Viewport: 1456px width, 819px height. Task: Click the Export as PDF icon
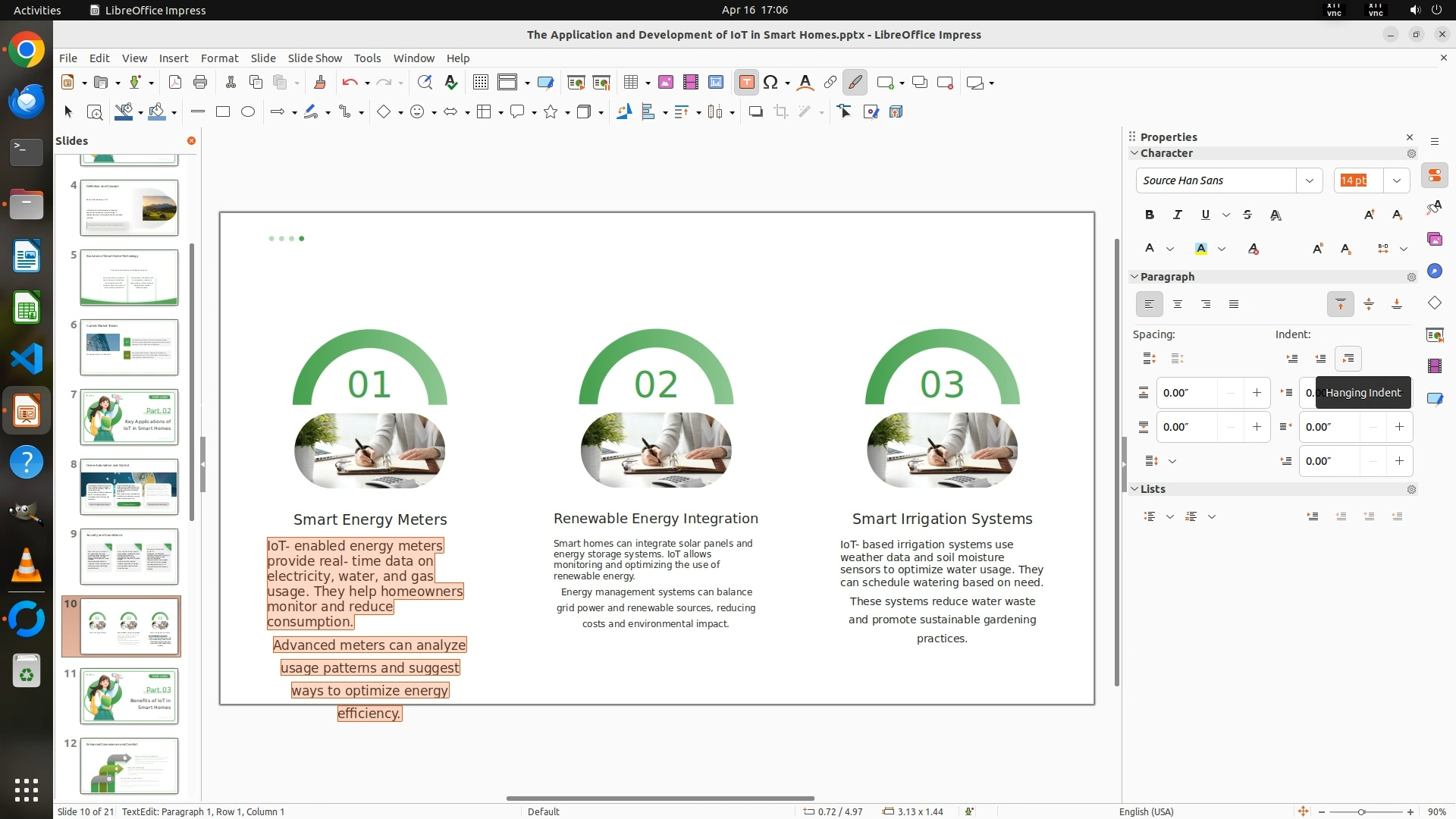[x=174, y=83]
